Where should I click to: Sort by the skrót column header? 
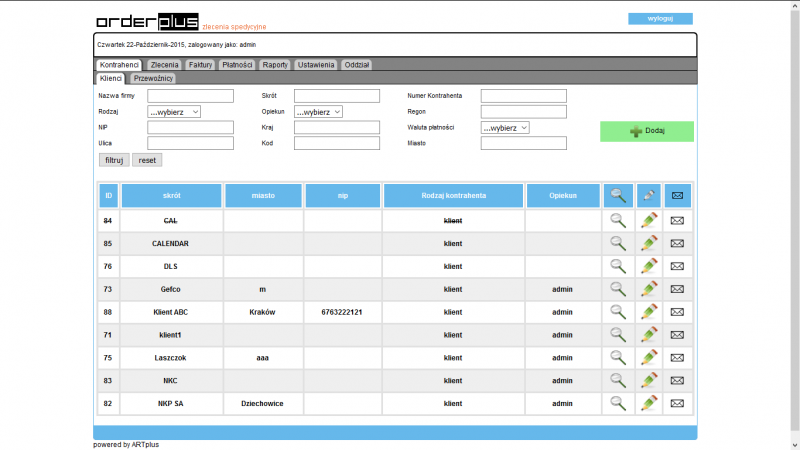click(171, 195)
